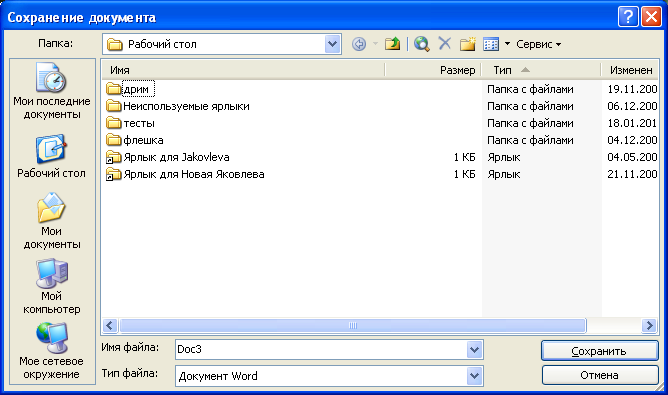Open the Views dropdown arrow
The height and width of the screenshot is (395, 668).
coord(507,44)
